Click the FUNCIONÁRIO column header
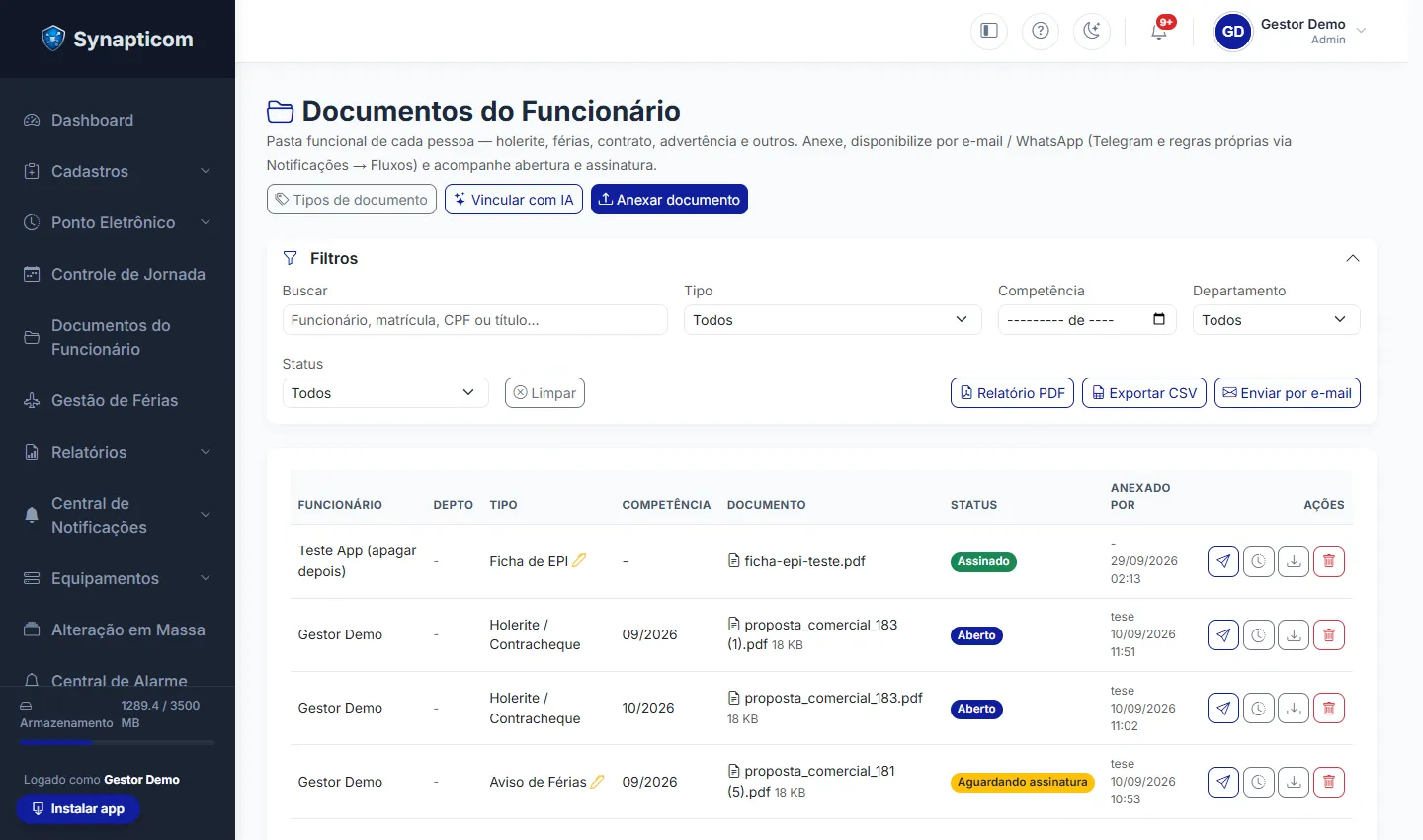Viewport: 1423px width, 840px height. click(x=340, y=504)
